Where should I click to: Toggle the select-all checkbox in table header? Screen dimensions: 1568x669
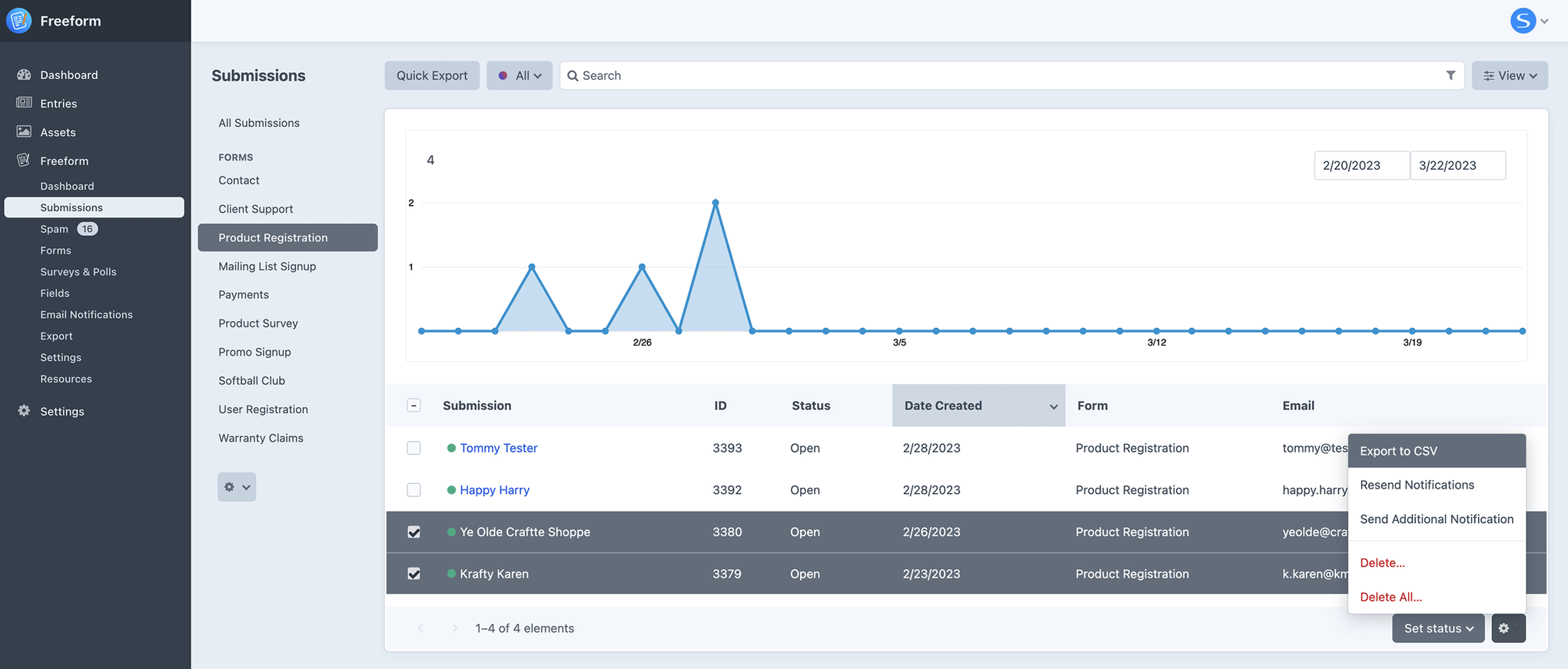click(x=414, y=406)
